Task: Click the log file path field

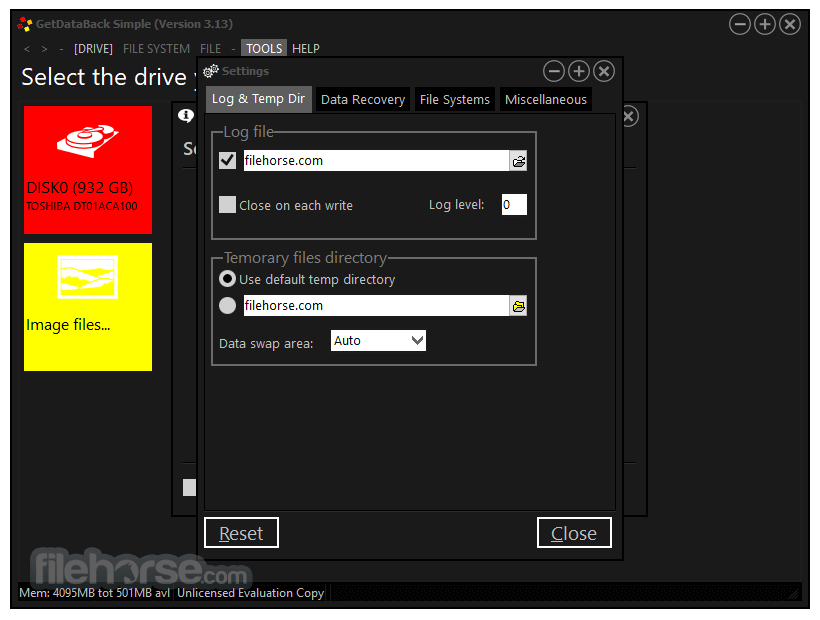Action: click(376, 160)
